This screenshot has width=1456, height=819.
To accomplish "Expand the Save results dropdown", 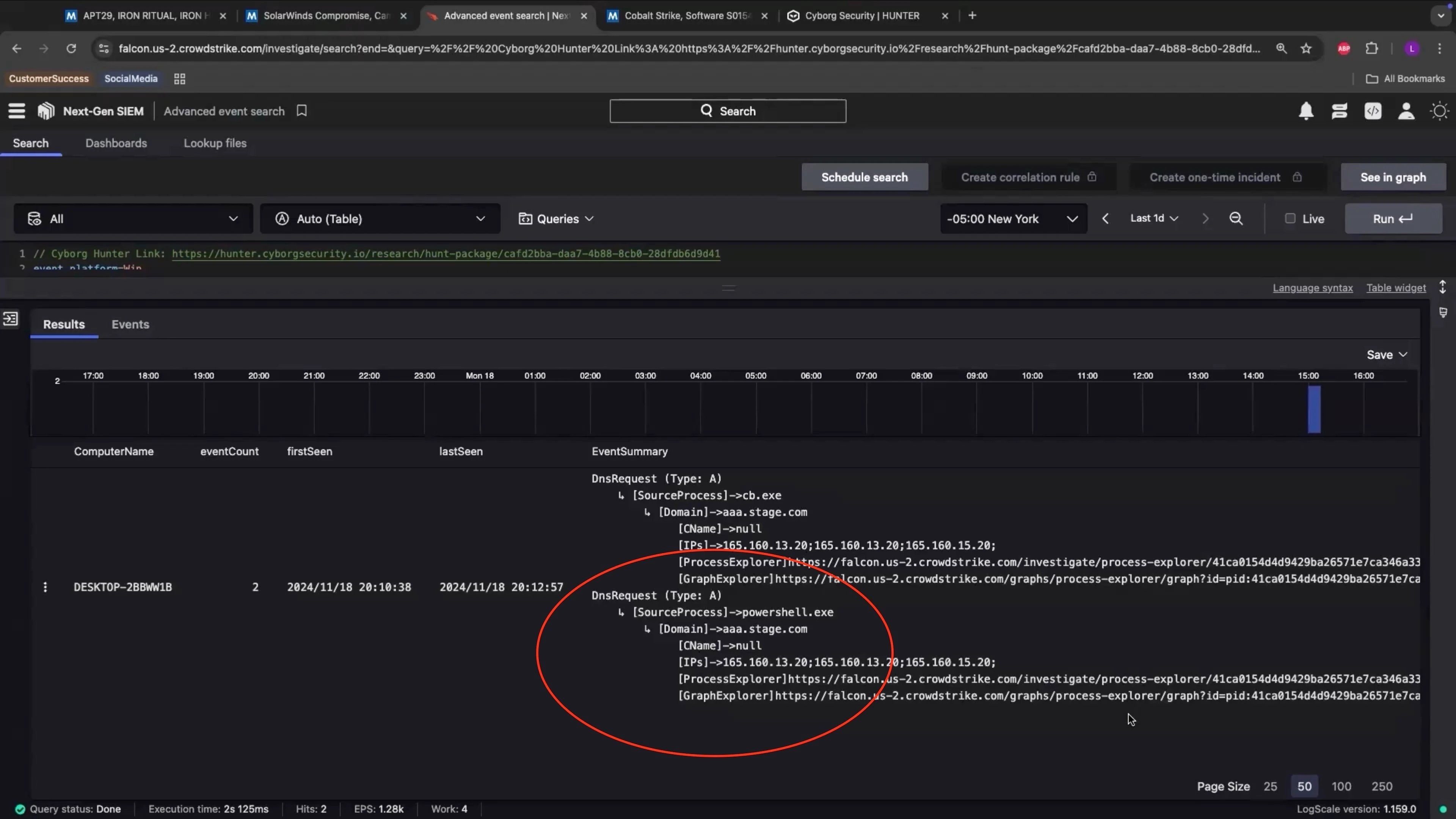I will pos(1387,355).
